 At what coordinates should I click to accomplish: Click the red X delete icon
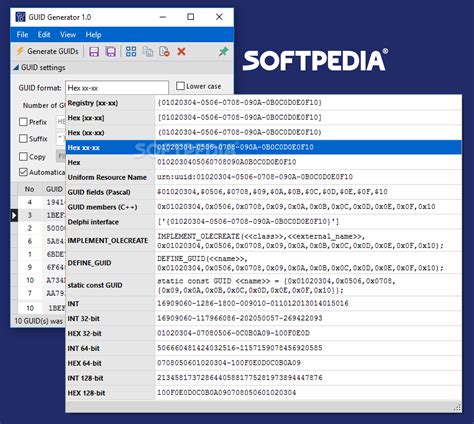point(181,51)
